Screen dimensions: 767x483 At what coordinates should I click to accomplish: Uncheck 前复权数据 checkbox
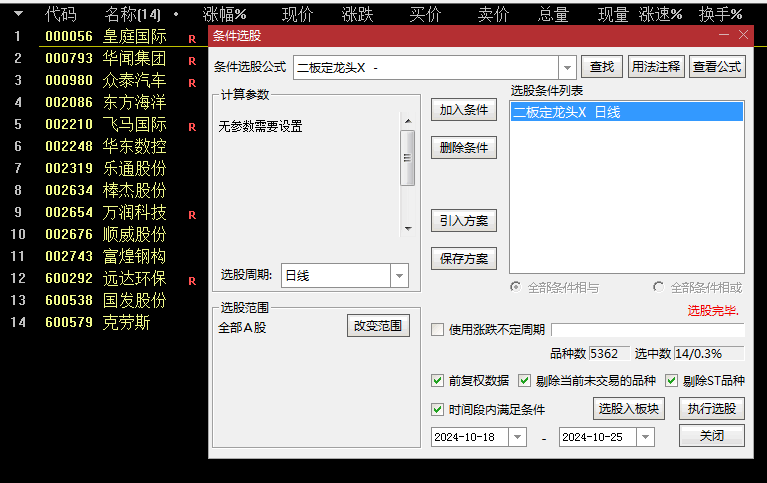(x=437, y=380)
